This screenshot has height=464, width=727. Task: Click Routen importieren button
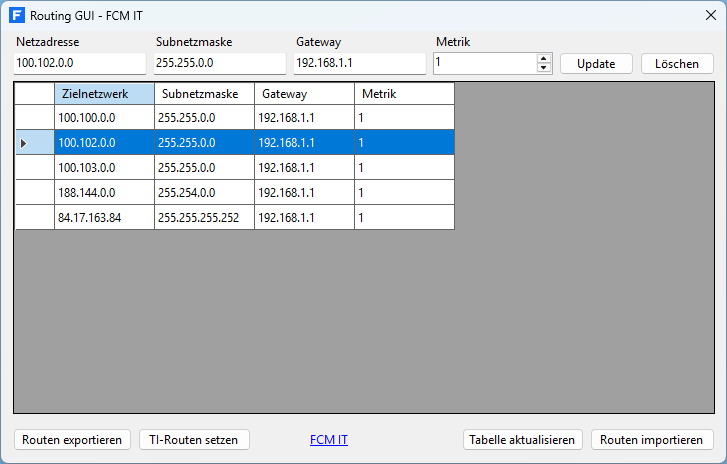pyautogui.click(x=652, y=439)
